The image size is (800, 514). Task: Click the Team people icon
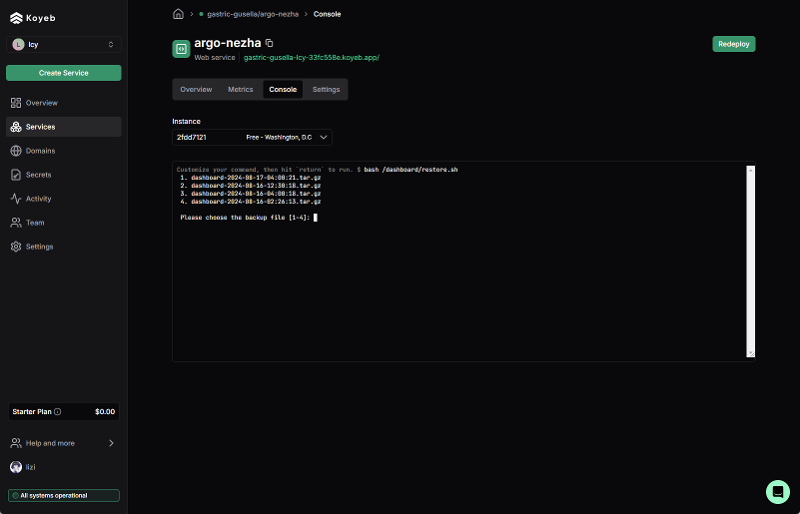tap(16, 223)
